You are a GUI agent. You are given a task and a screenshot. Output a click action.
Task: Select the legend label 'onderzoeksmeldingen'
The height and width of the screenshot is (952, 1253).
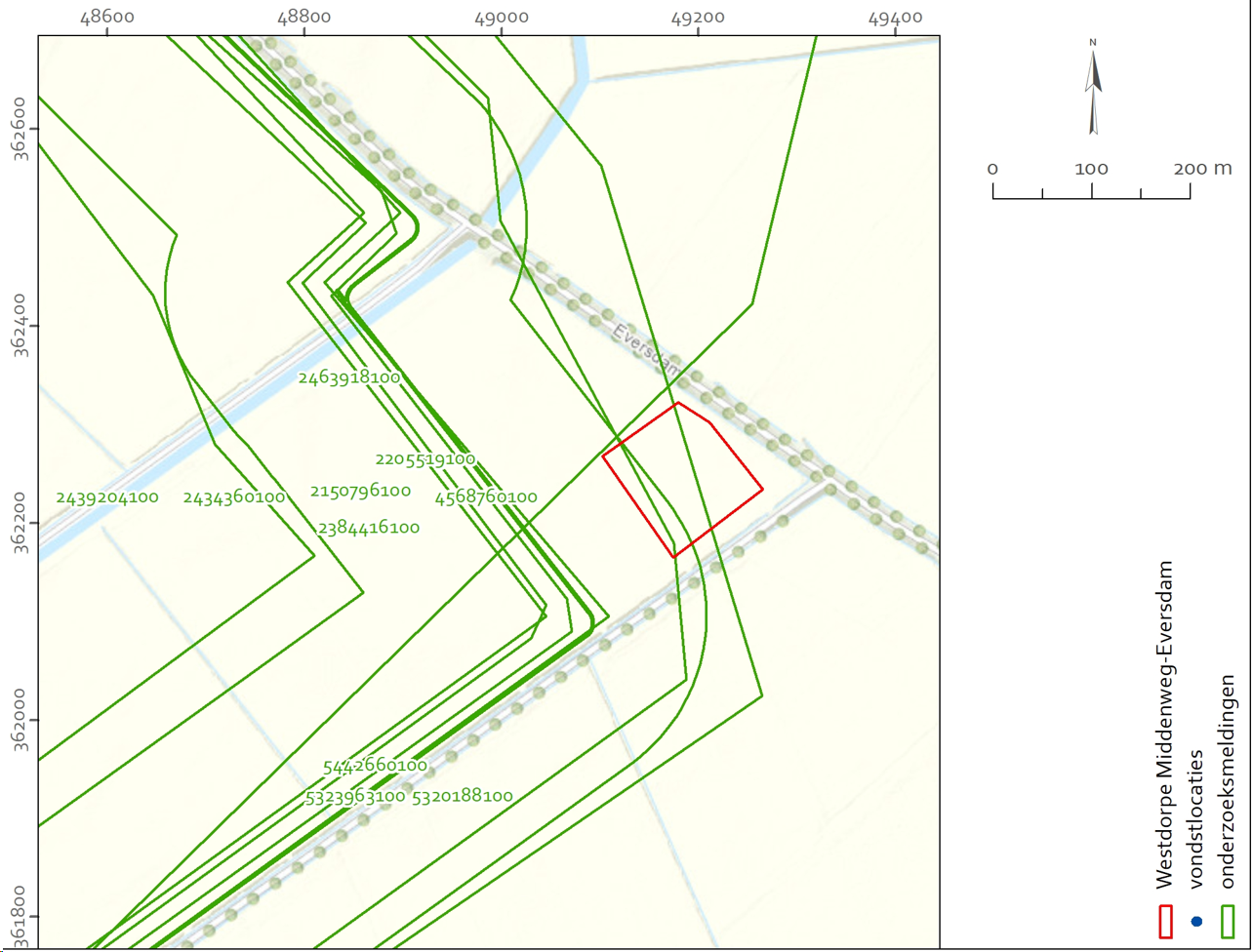[1230, 780]
